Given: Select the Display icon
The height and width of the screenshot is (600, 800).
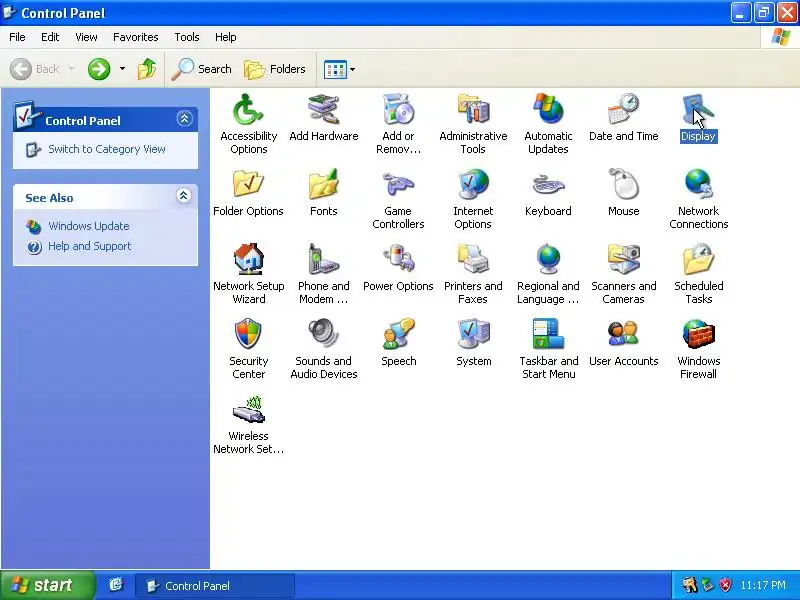Looking at the screenshot, I should (x=698, y=109).
